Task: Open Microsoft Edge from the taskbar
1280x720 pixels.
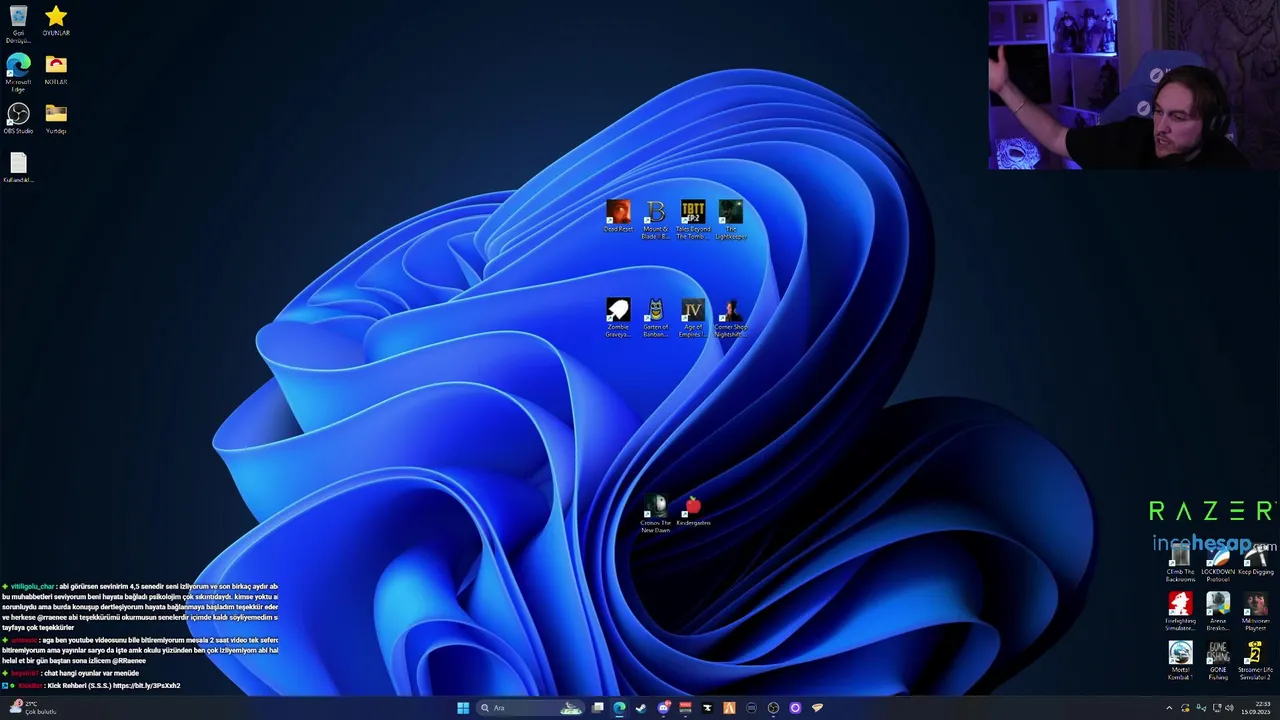Action: coord(619,708)
